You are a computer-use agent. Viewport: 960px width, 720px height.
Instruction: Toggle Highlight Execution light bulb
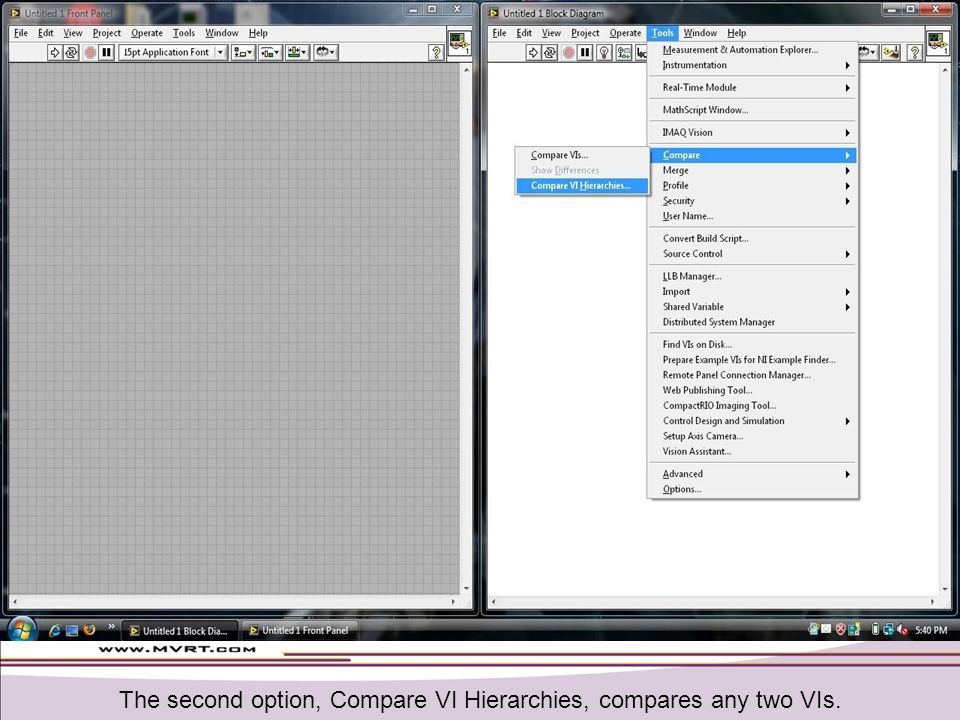pyautogui.click(x=604, y=53)
